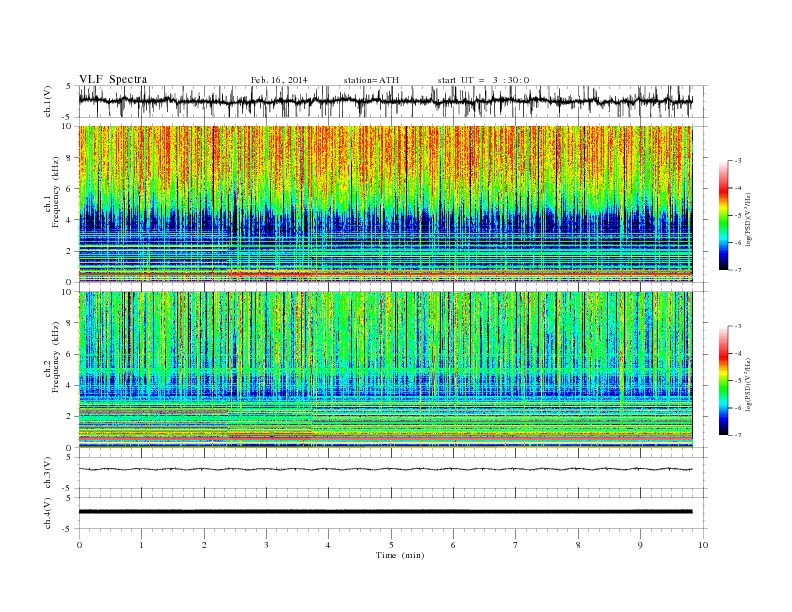Click time axis tick label "10"

pyautogui.click(x=703, y=545)
